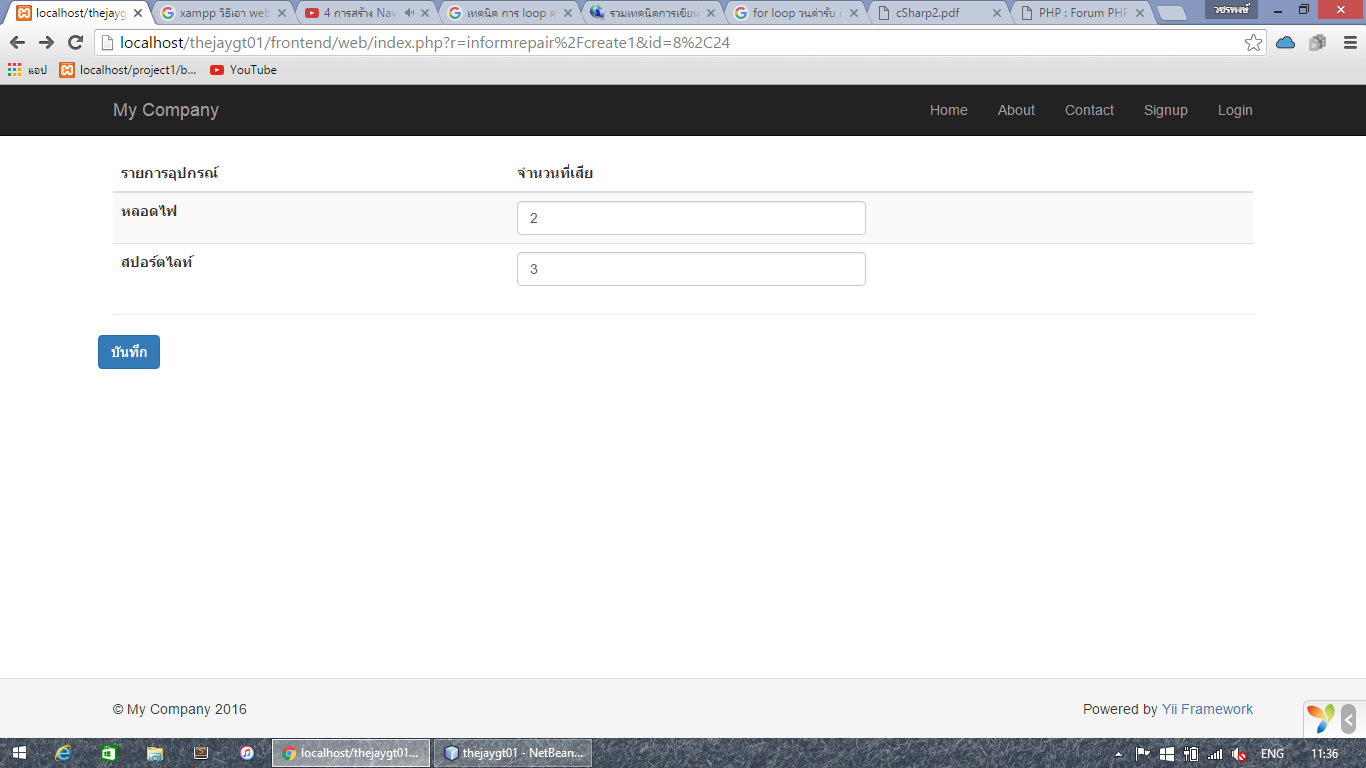This screenshot has width=1366, height=768.
Task: Open the Login page
Action: click(x=1235, y=110)
